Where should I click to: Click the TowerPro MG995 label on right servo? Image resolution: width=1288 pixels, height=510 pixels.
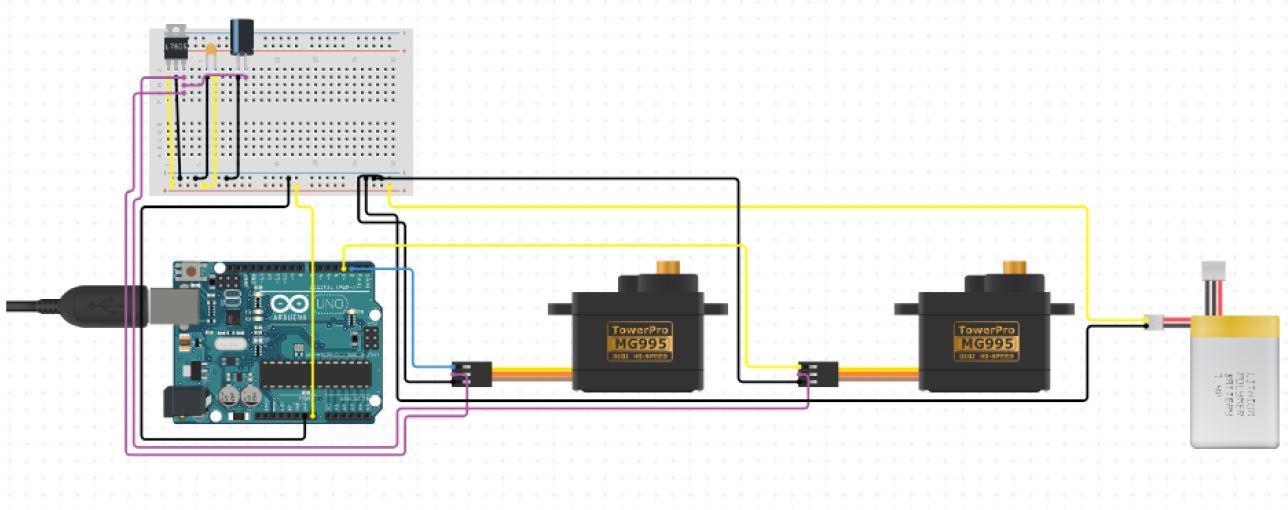986,342
